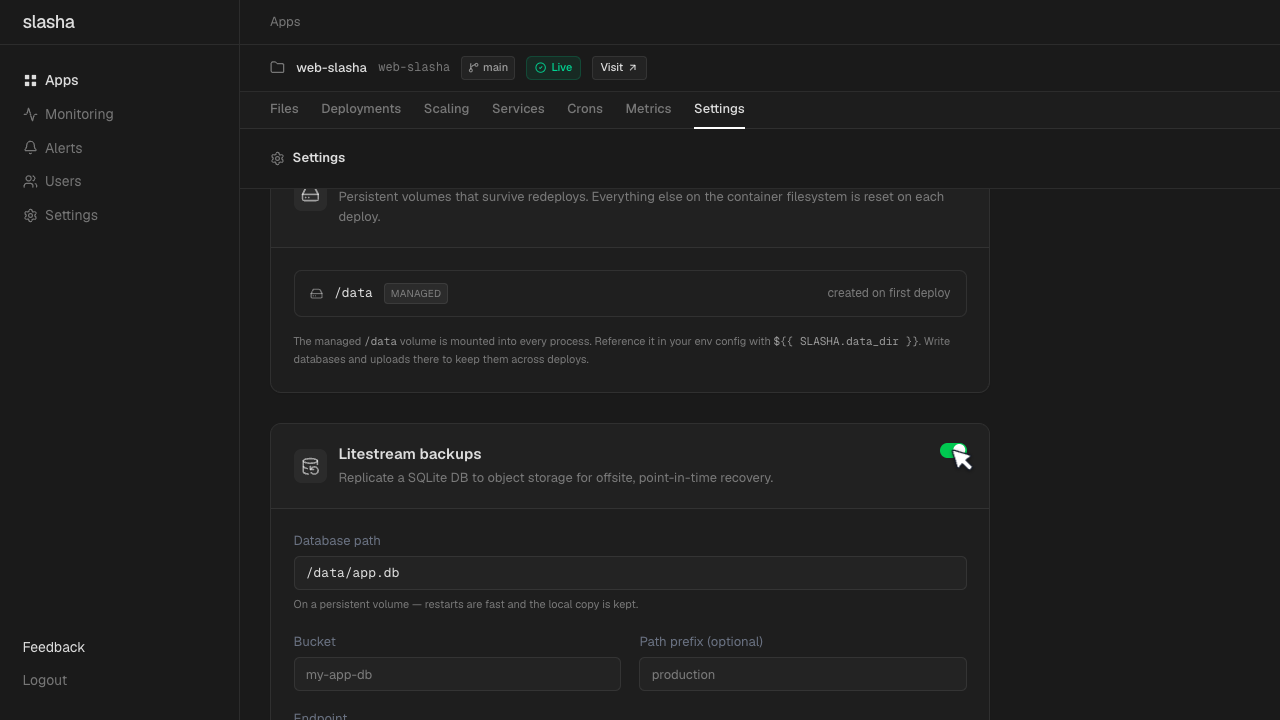Click the Monitoring pulse icon

30,114
